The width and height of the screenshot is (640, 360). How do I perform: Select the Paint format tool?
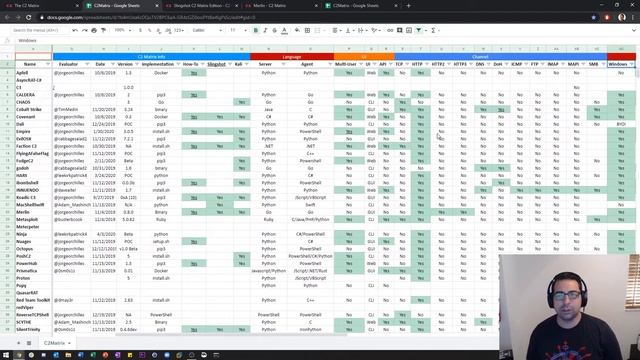point(103,30)
